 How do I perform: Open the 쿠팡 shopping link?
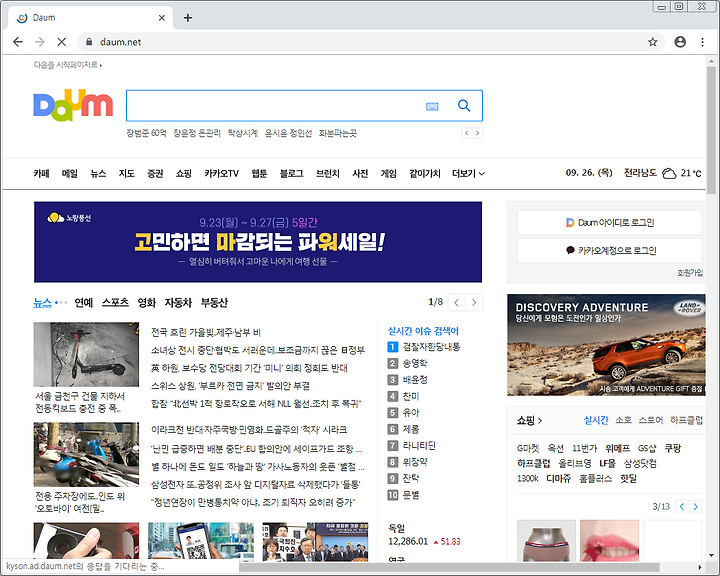[x=673, y=448]
